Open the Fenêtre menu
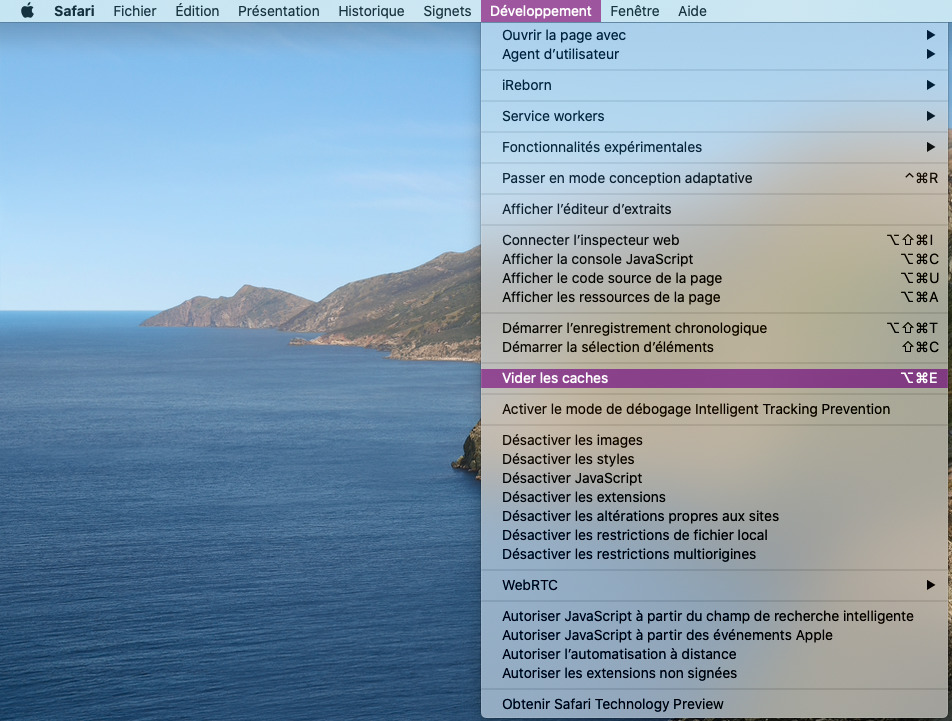Screen dimensions: 952x721 click(x=634, y=11)
